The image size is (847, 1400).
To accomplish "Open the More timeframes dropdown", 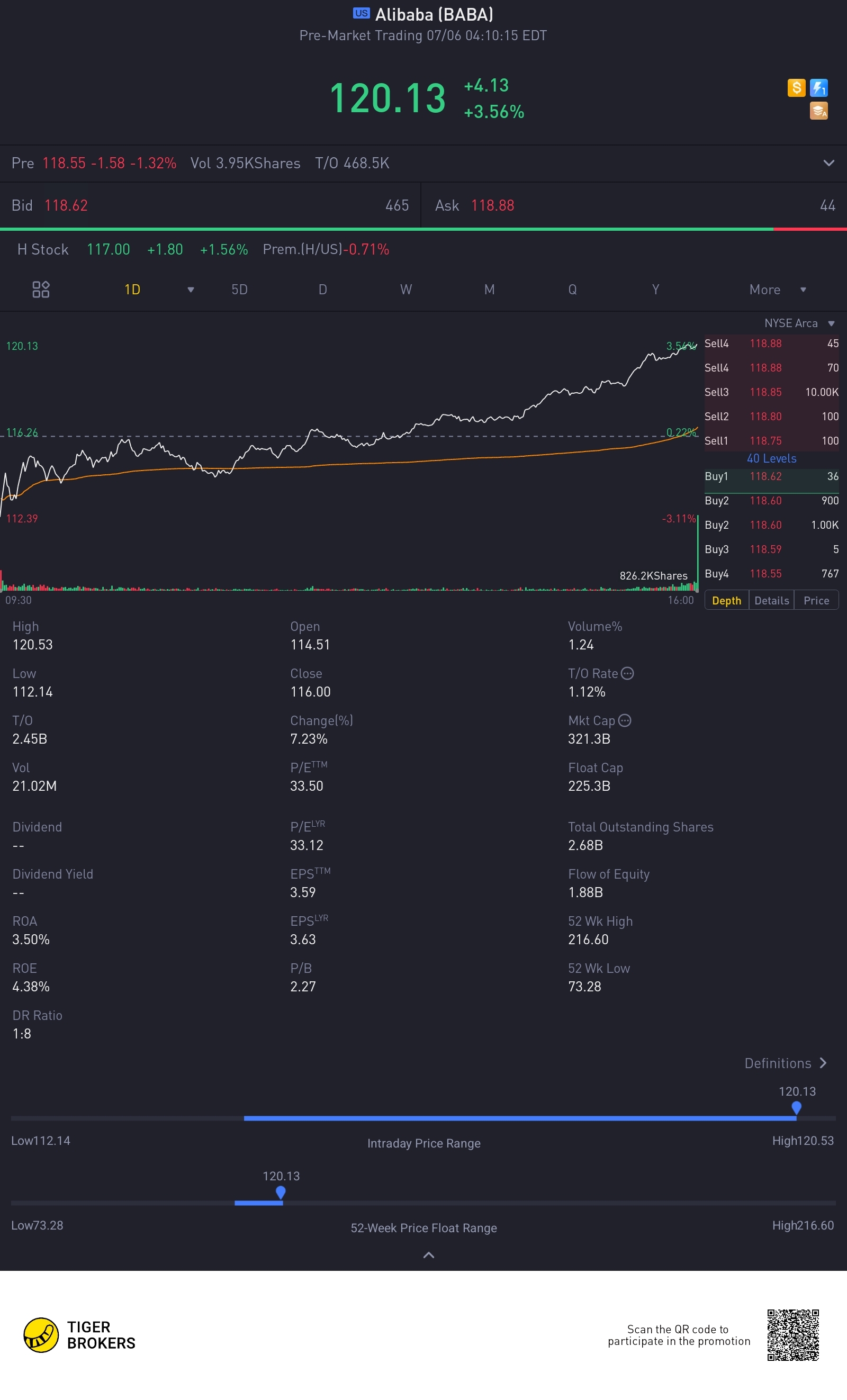I will (778, 290).
